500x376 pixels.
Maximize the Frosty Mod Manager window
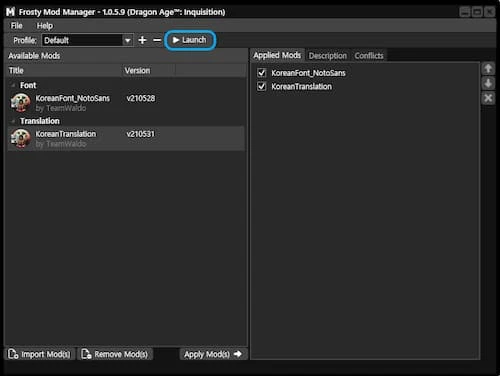coord(477,12)
